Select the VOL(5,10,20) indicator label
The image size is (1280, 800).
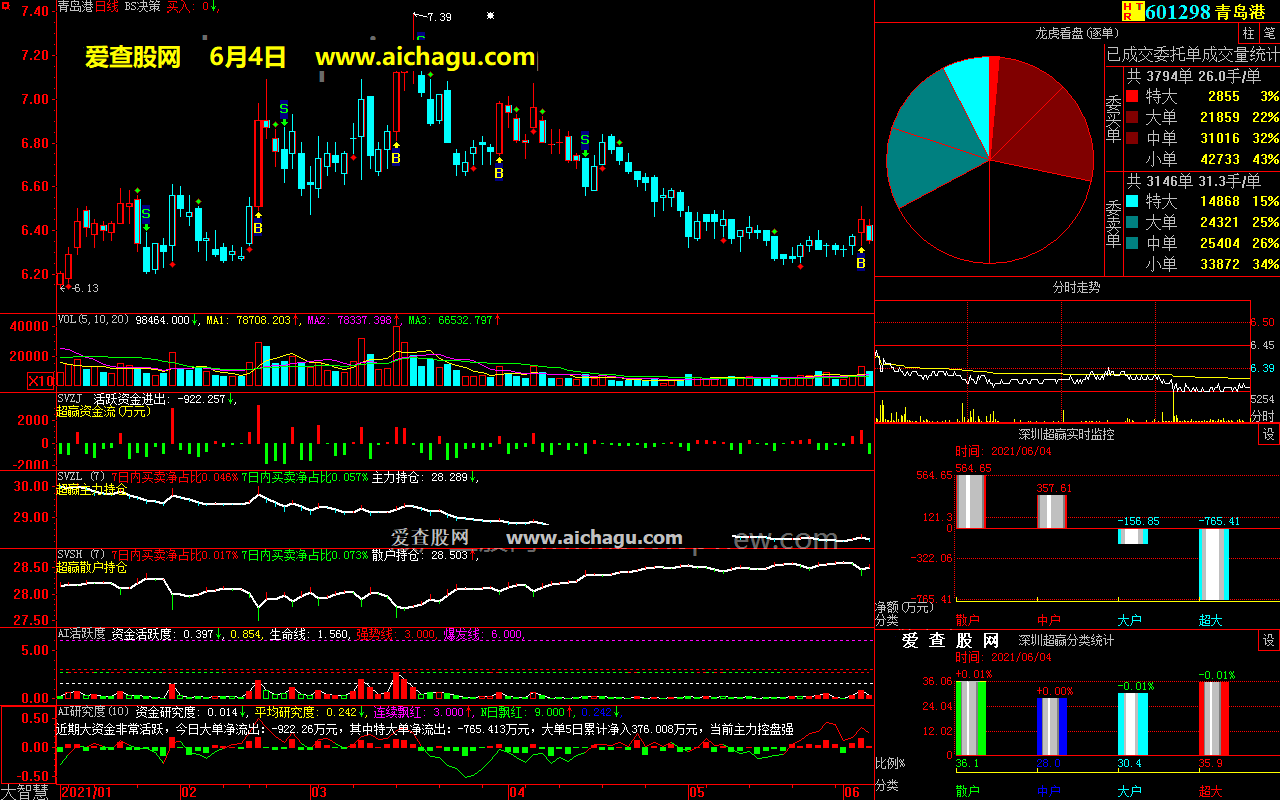[x=93, y=320]
